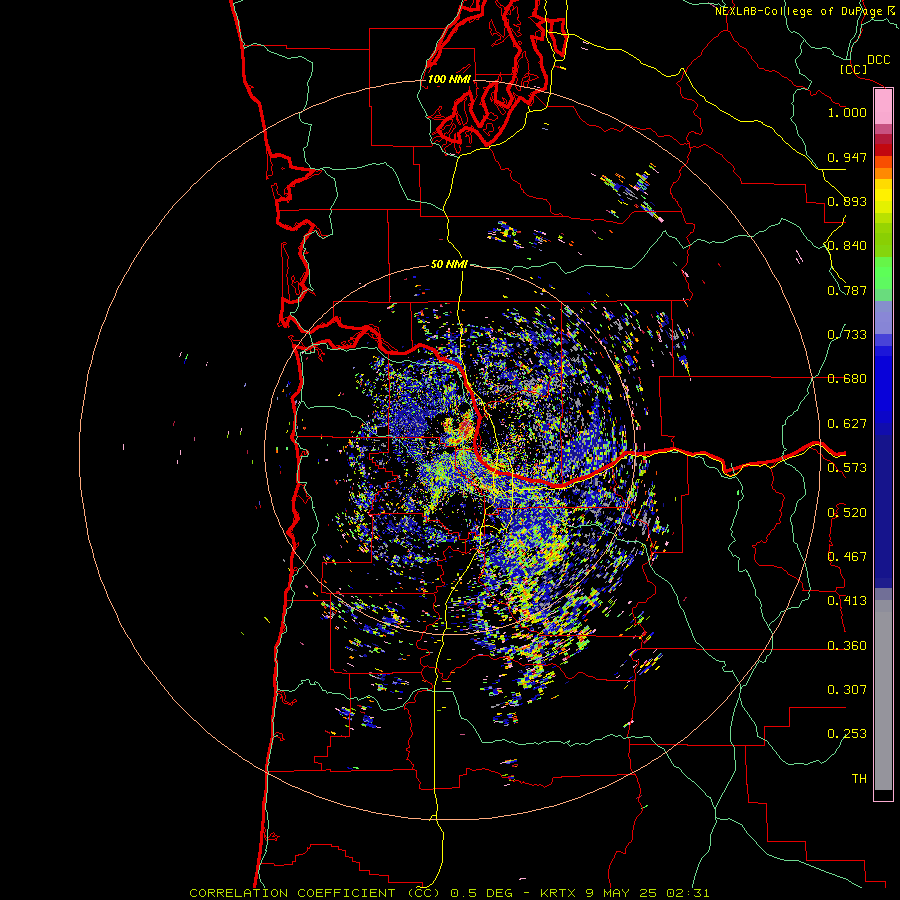Click the 50 NMI range ring label
Viewport: 900px width, 900px height.
pos(449,264)
